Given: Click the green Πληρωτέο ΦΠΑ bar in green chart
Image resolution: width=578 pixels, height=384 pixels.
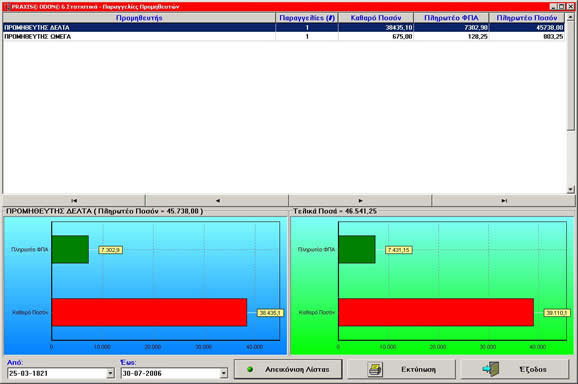Looking at the screenshot, I should pyautogui.click(x=357, y=249).
